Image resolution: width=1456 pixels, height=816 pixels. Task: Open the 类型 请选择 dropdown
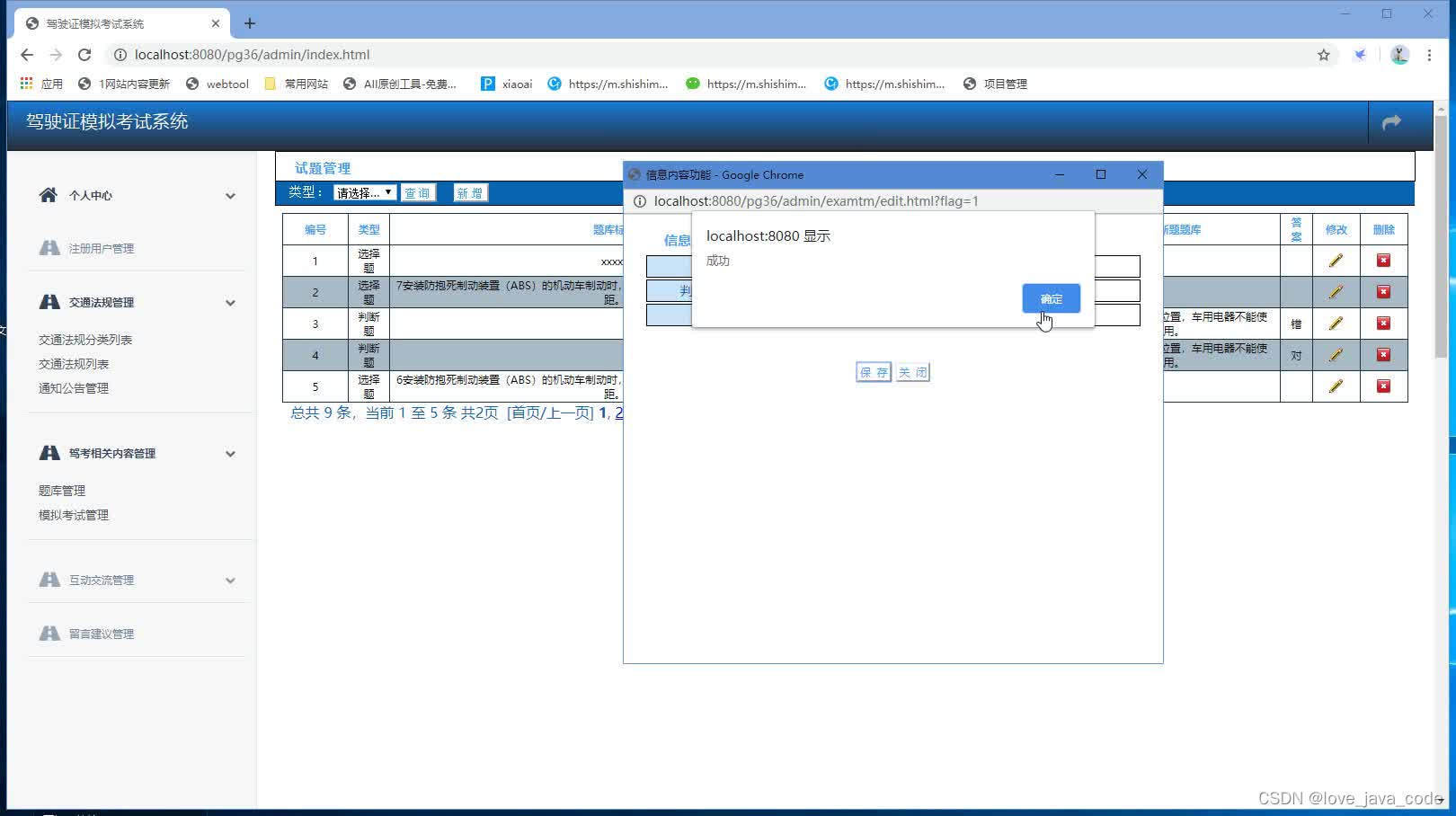pyautogui.click(x=364, y=193)
